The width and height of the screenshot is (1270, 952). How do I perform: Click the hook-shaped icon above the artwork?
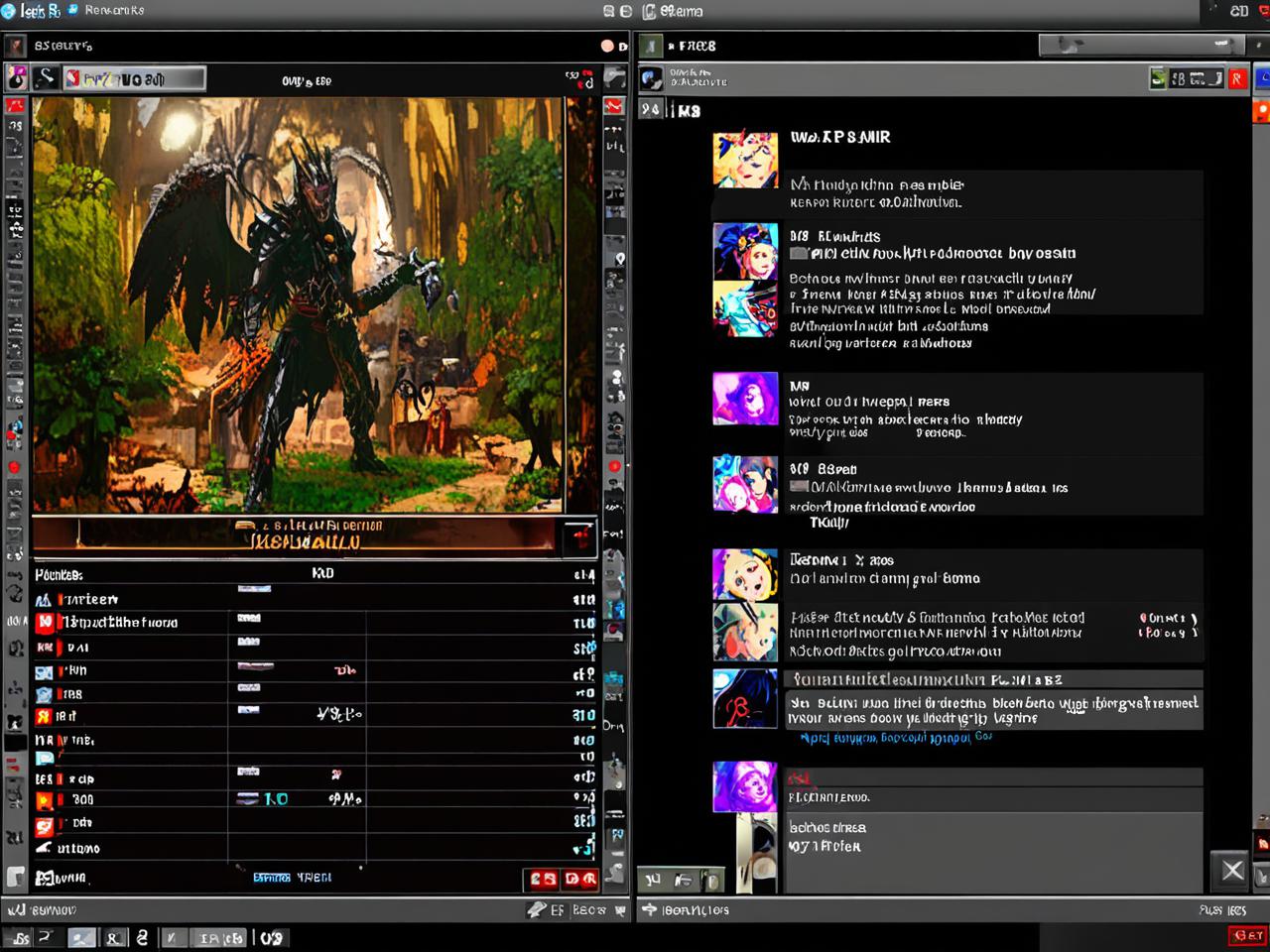point(46,78)
